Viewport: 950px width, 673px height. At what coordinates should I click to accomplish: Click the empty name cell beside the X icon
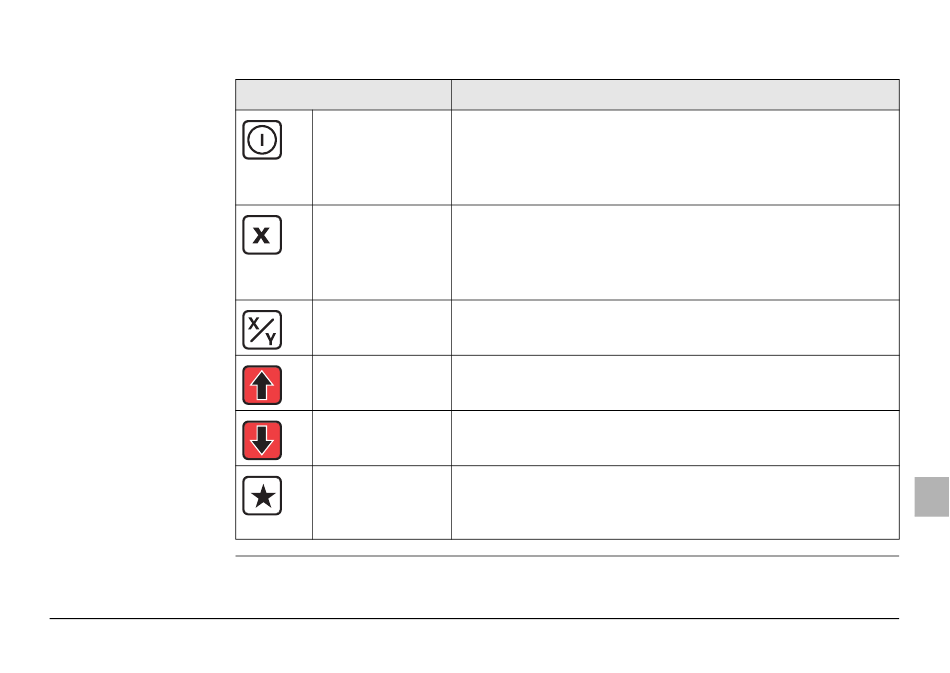pyautogui.click(x=382, y=253)
